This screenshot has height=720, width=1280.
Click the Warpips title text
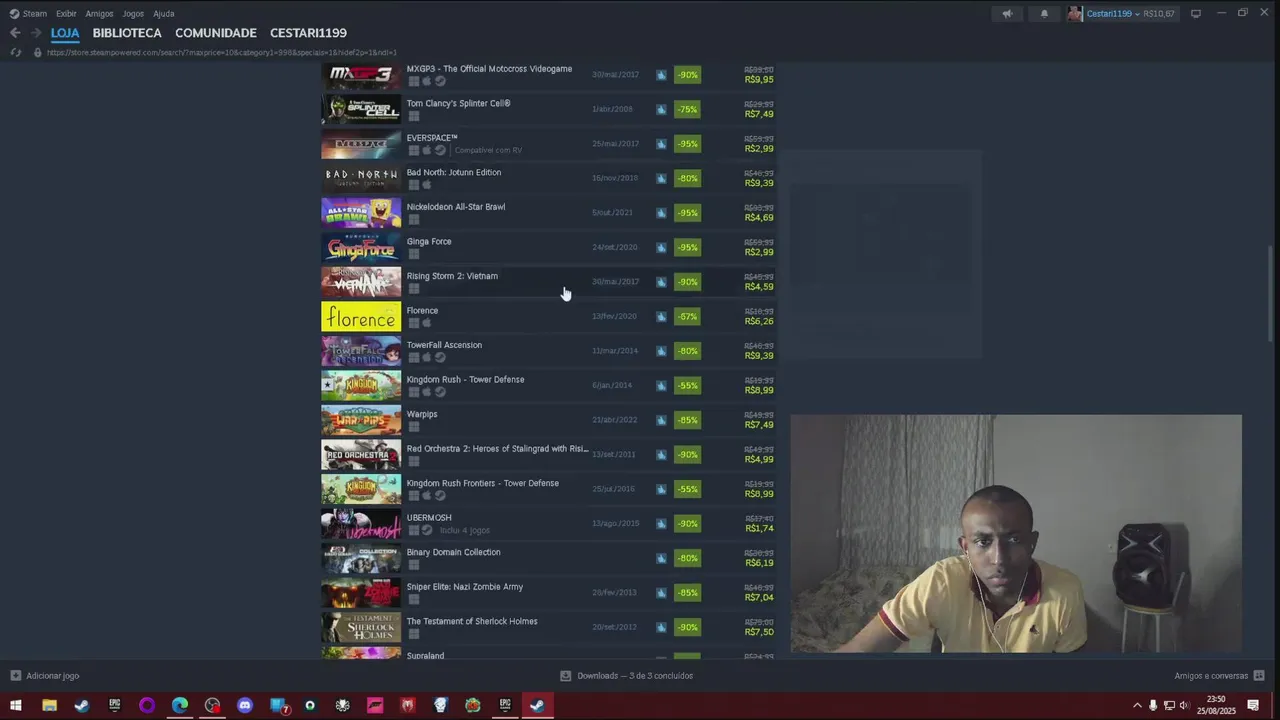[x=422, y=414]
